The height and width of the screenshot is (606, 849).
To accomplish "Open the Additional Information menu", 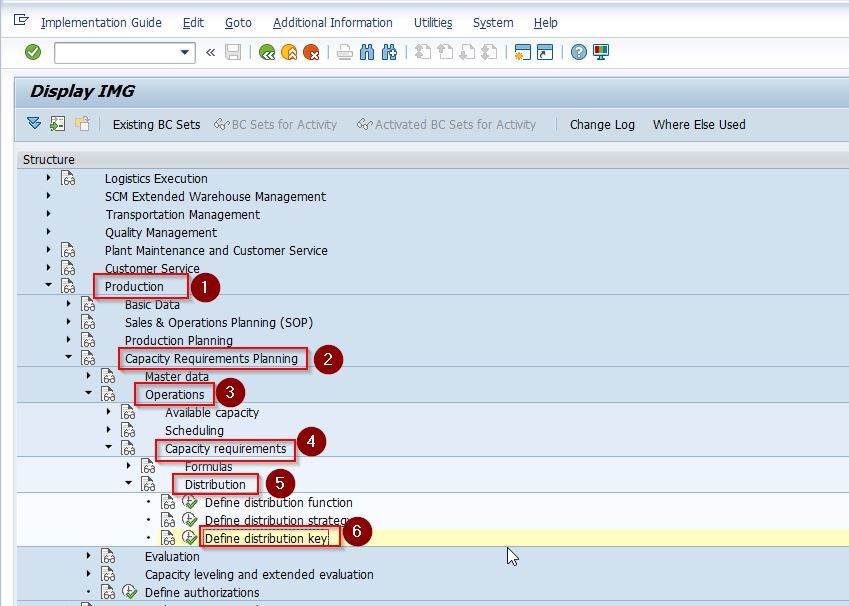I will tap(332, 23).
